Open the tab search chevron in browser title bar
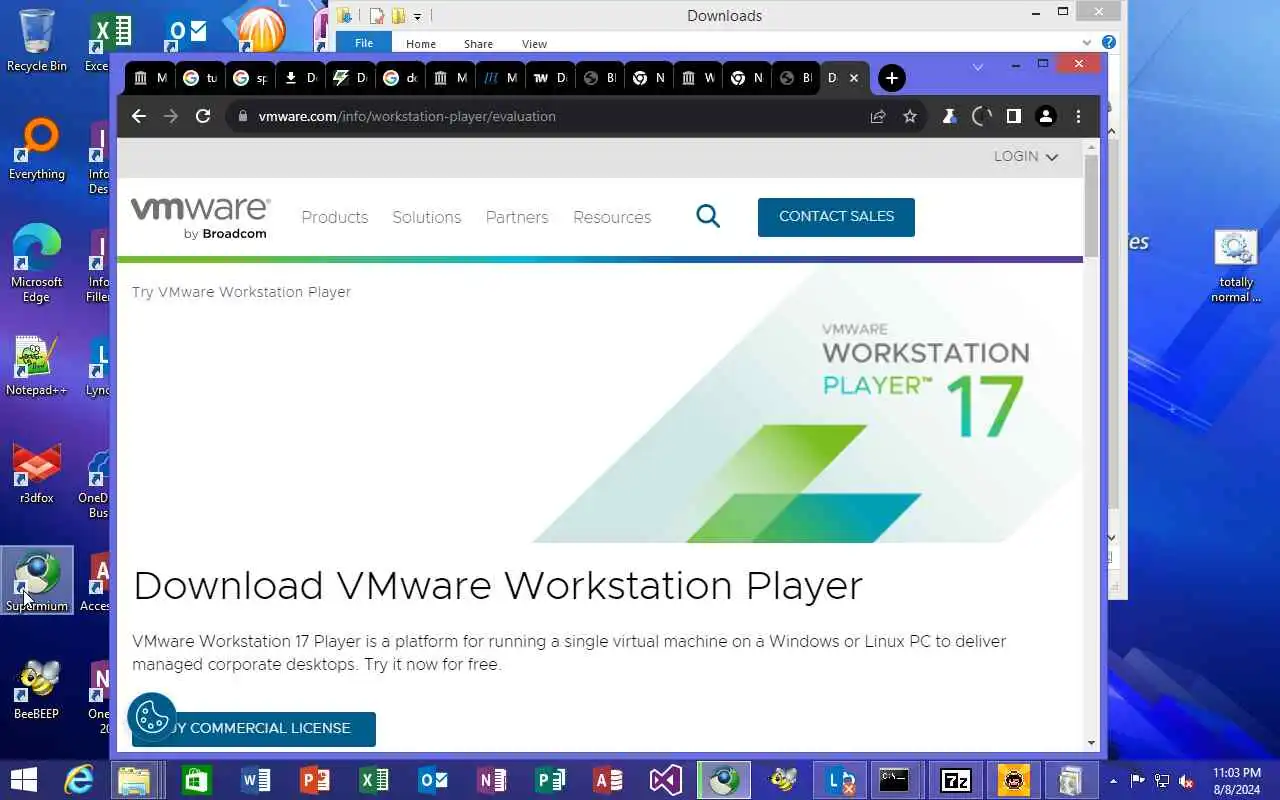1280x800 pixels. tap(978, 67)
